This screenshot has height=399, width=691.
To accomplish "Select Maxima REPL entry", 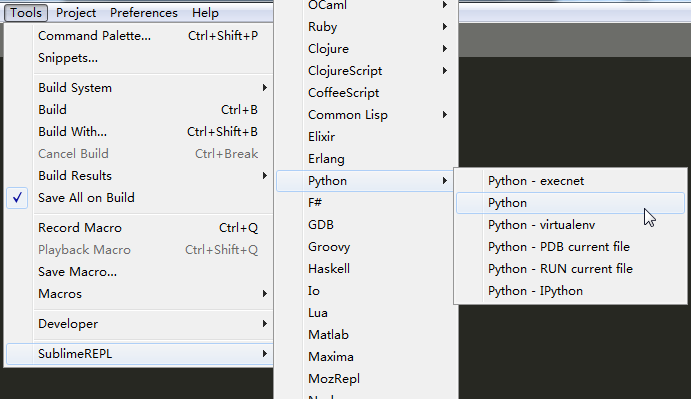I will point(366,357).
